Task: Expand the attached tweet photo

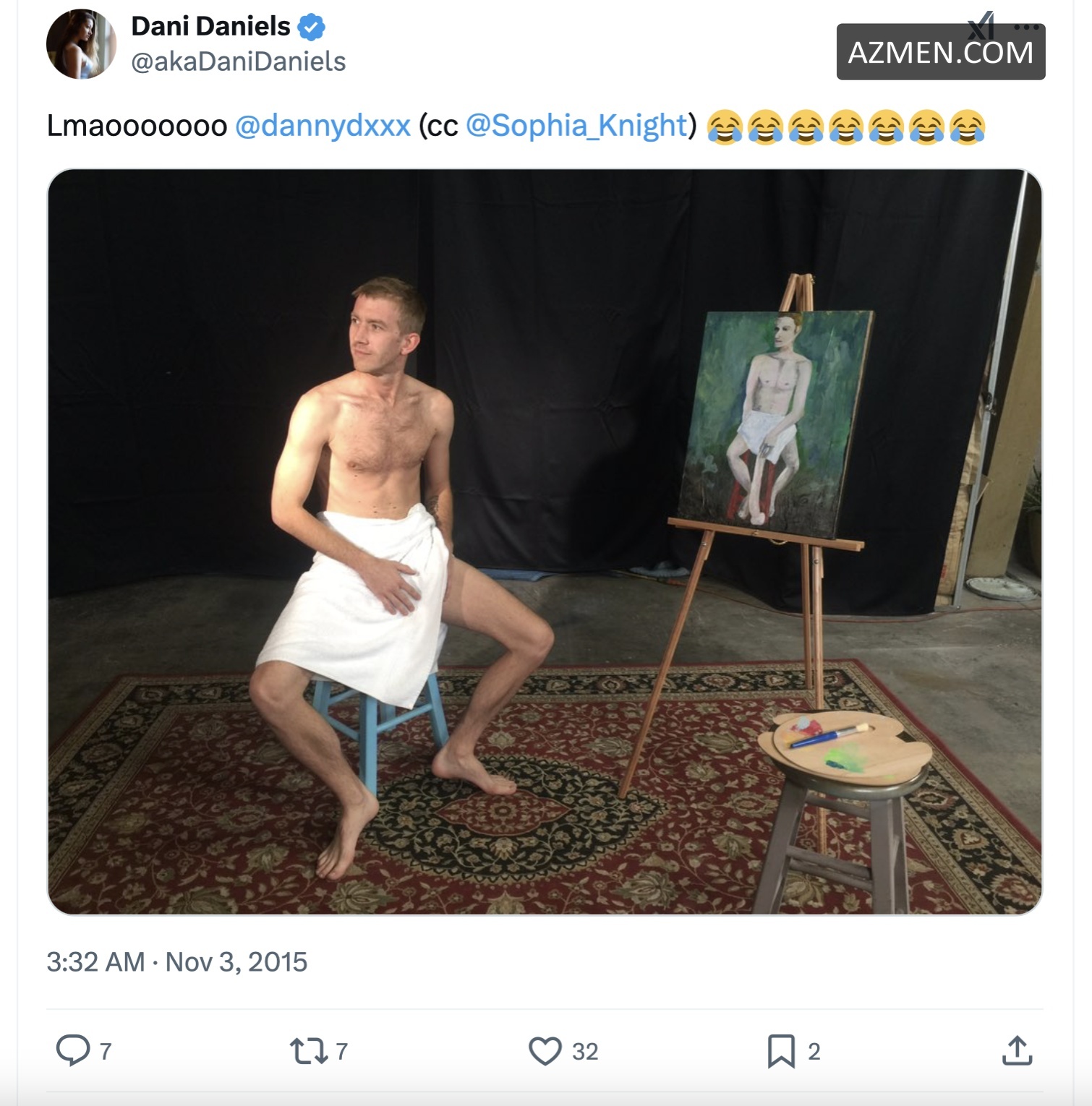Action: tap(545, 541)
